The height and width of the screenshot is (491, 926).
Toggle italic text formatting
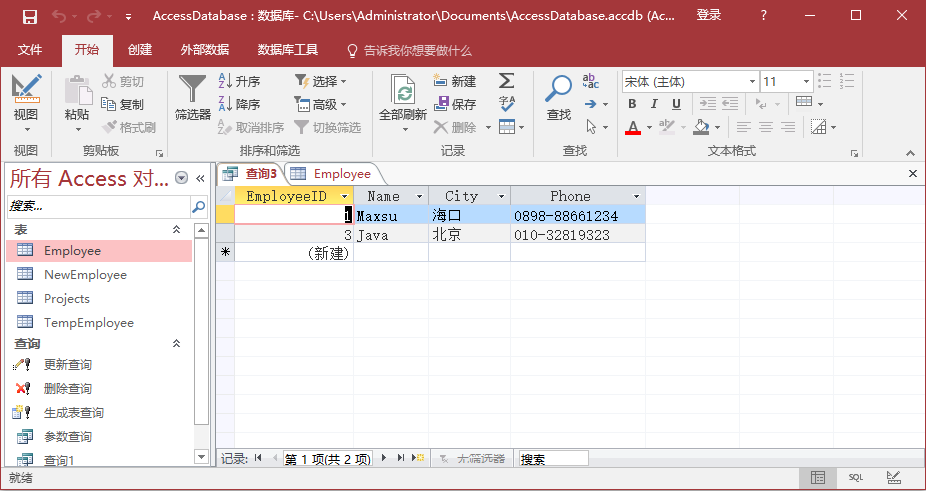click(x=654, y=104)
